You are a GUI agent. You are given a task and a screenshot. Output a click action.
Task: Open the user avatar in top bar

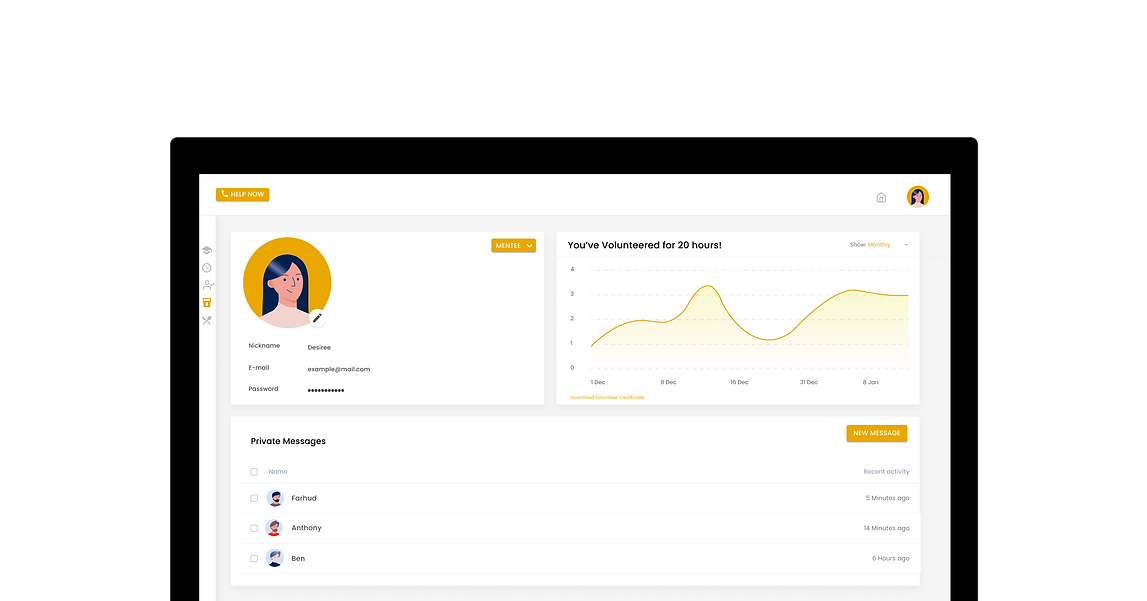[917, 197]
